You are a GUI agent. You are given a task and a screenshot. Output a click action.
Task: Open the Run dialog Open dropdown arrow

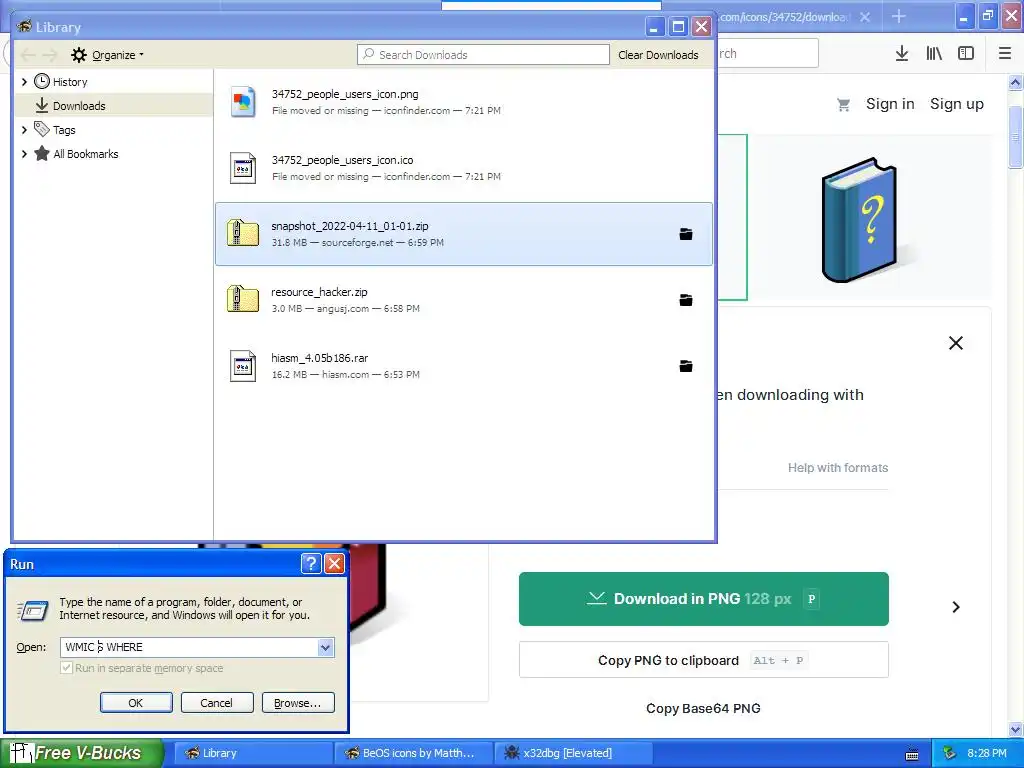coord(325,647)
